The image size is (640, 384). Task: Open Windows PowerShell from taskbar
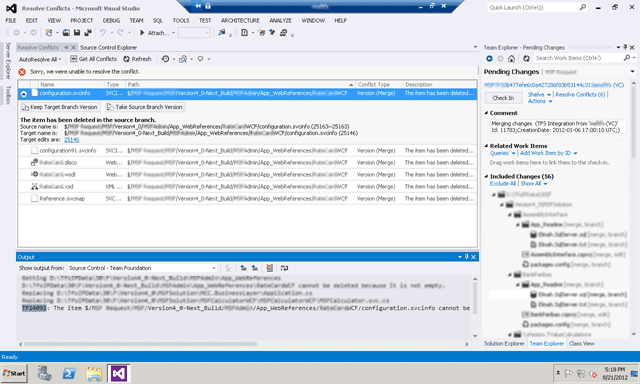coord(69,373)
